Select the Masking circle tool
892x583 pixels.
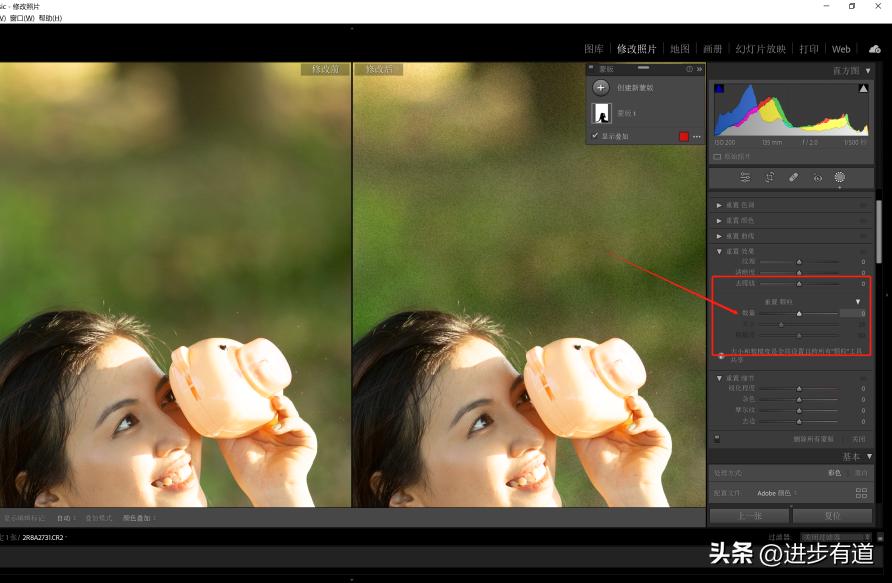coord(840,177)
